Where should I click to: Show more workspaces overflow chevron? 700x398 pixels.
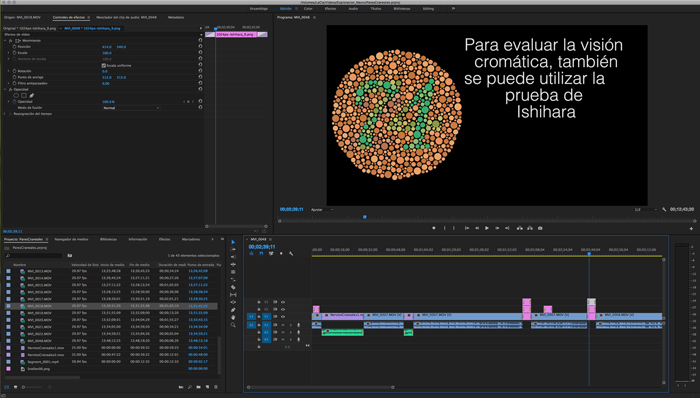tap(453, 8)
